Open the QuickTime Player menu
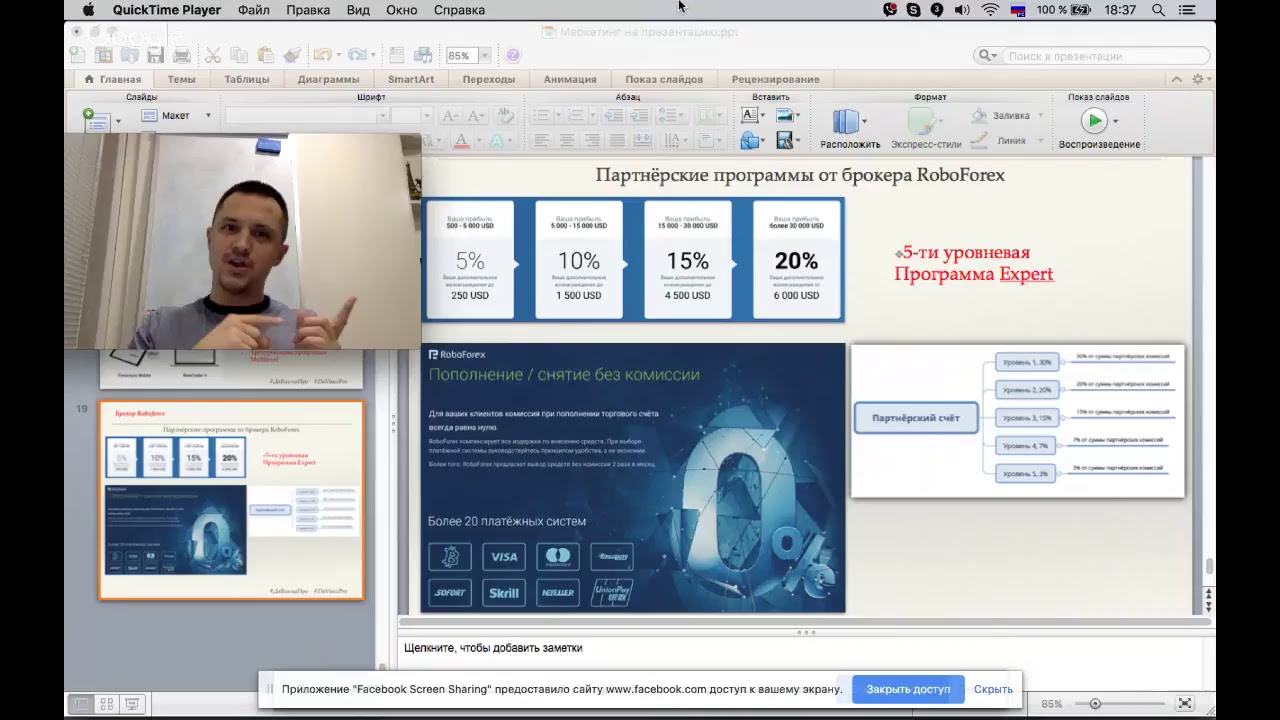The width and height of the screenshot is (1280, 720). 166,10
